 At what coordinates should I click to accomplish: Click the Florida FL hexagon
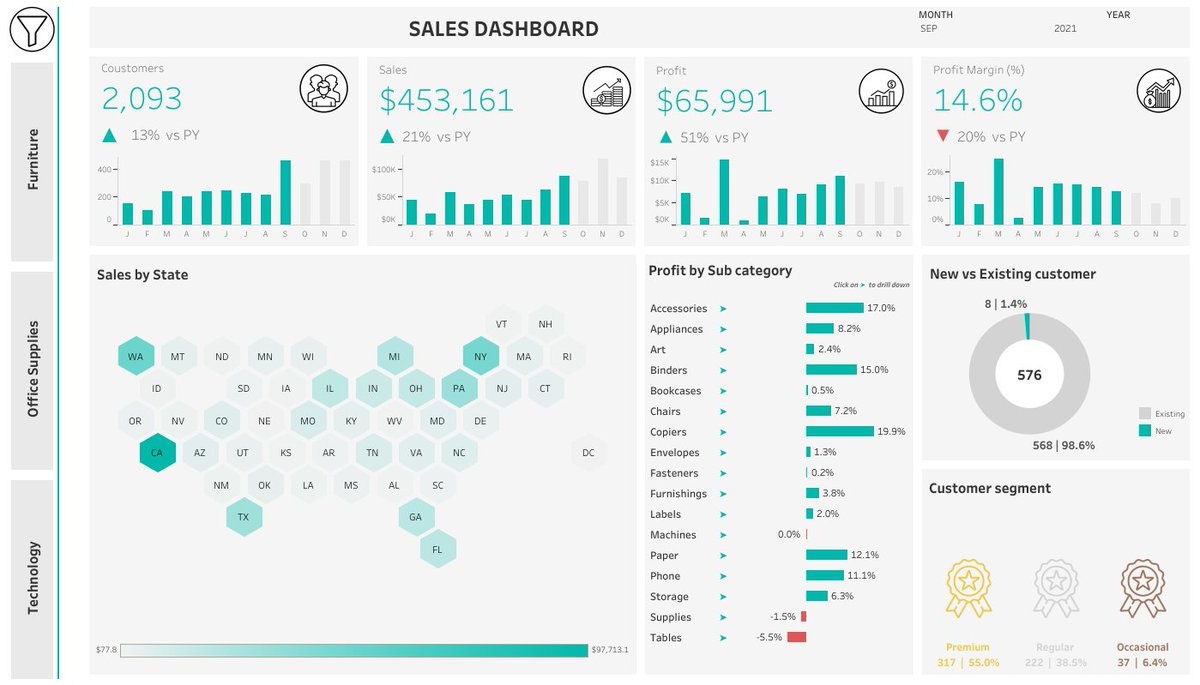point(437,550)
